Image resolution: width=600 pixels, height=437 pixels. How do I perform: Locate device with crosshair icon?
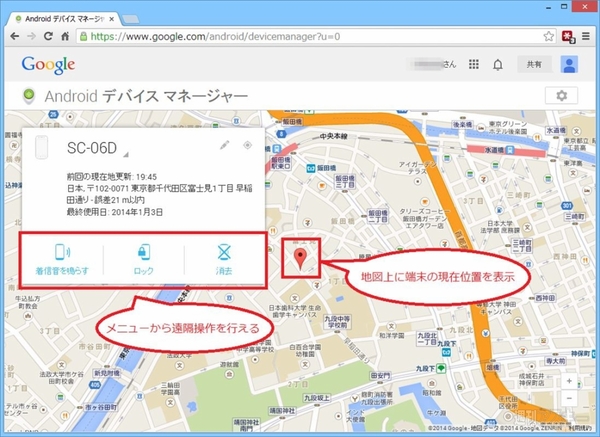click(248, 145)
